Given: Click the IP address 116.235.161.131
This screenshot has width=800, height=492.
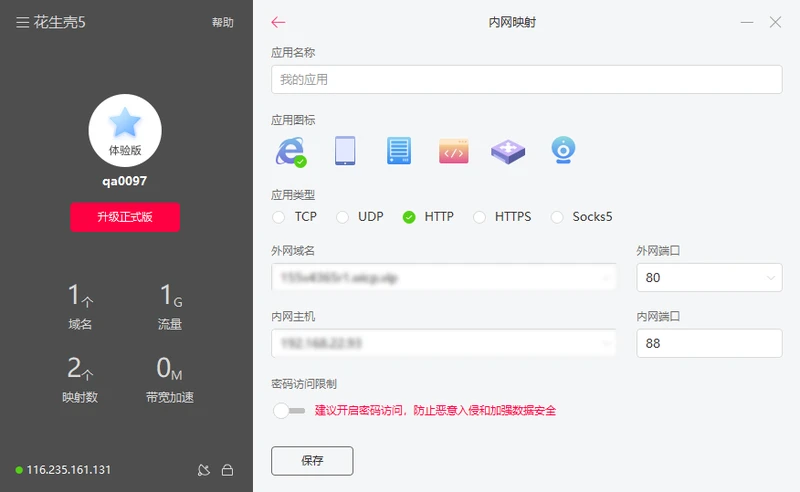Looking at the screenshot, I should [x=69, y=470].
